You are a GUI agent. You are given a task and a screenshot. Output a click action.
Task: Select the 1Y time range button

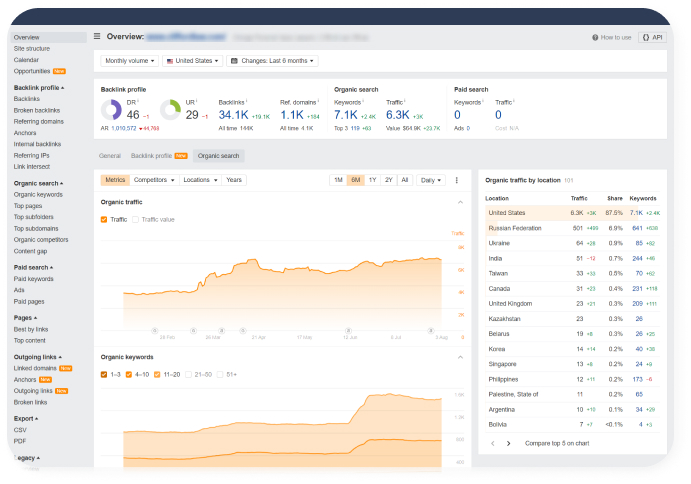[372, 180]
